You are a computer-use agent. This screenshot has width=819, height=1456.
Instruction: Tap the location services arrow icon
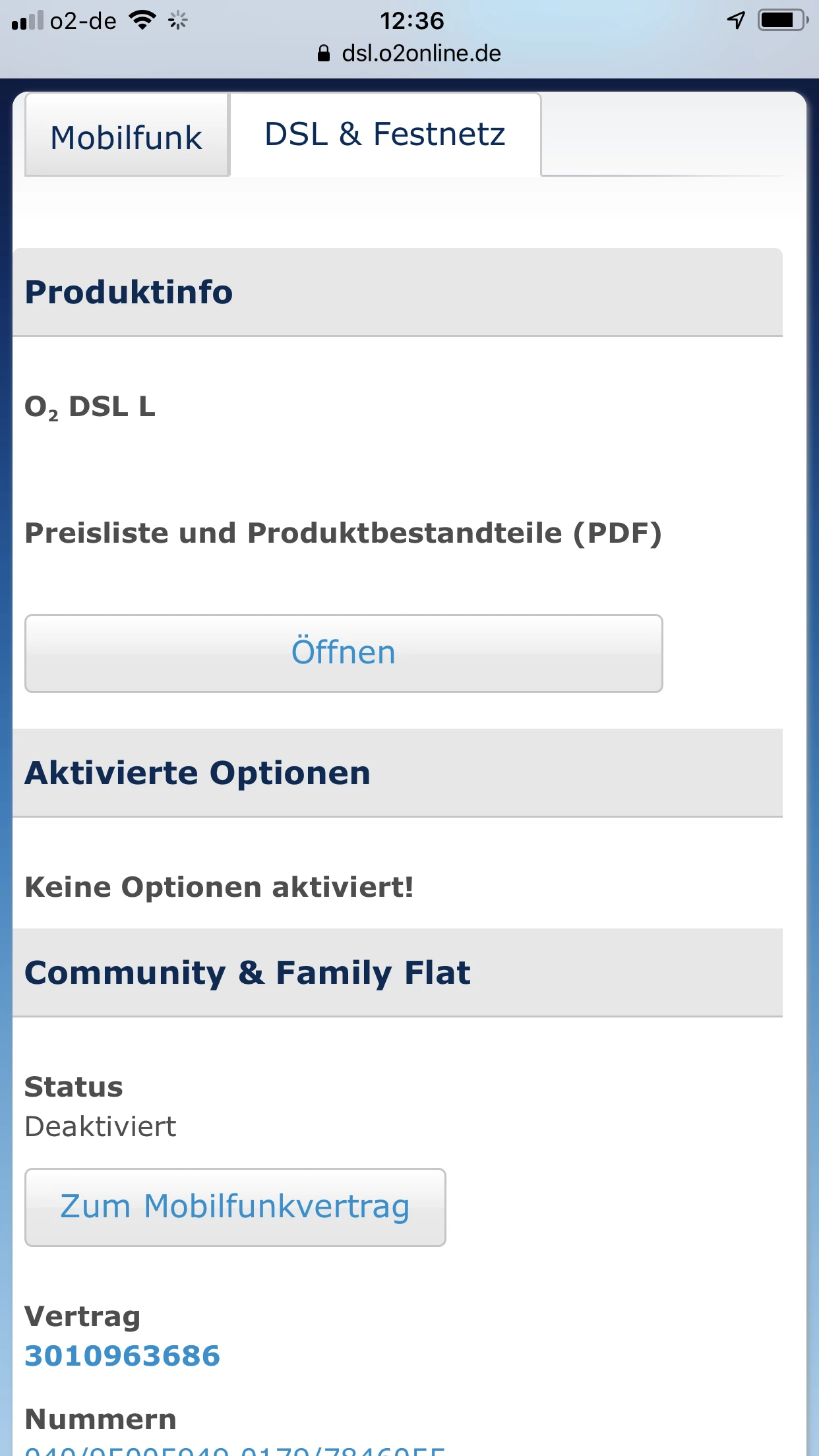[736, 20]
